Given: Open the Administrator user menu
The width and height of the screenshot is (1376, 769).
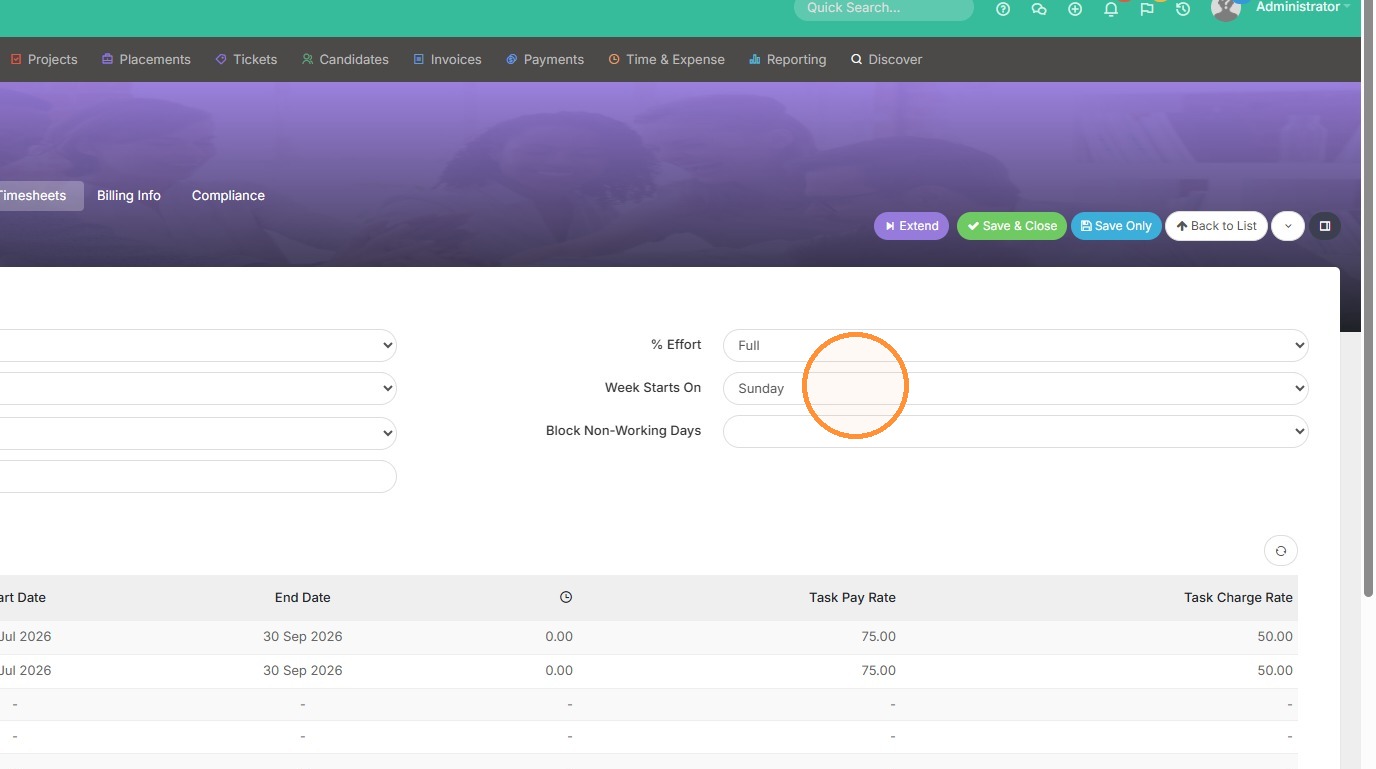Looking at the screenshot, I should tap(1297, 7).
